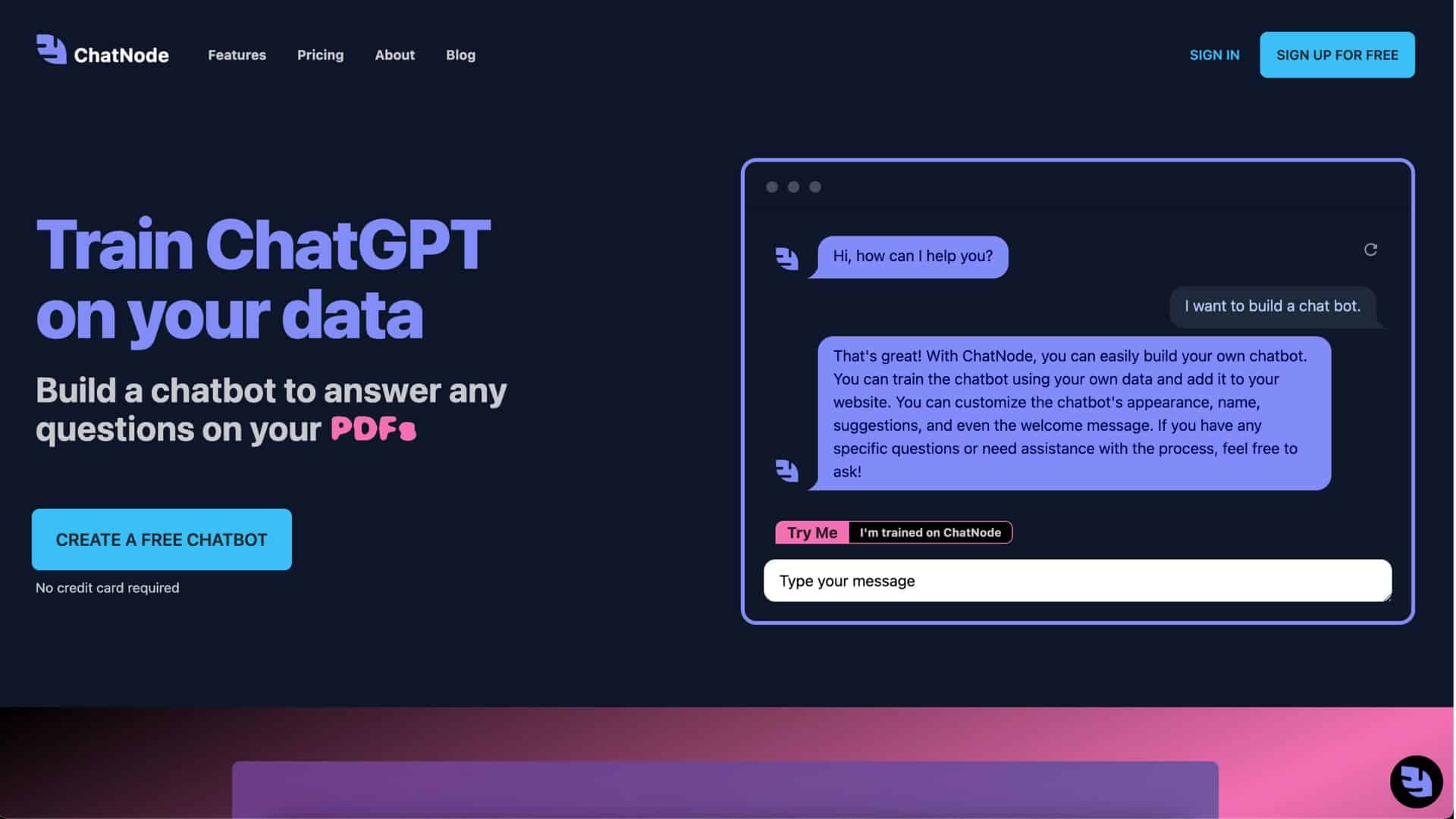The width and height of the screenshot is (1456, 819).
Task: Click the SIGN UP FOR FREE button
Action: 1337,55
